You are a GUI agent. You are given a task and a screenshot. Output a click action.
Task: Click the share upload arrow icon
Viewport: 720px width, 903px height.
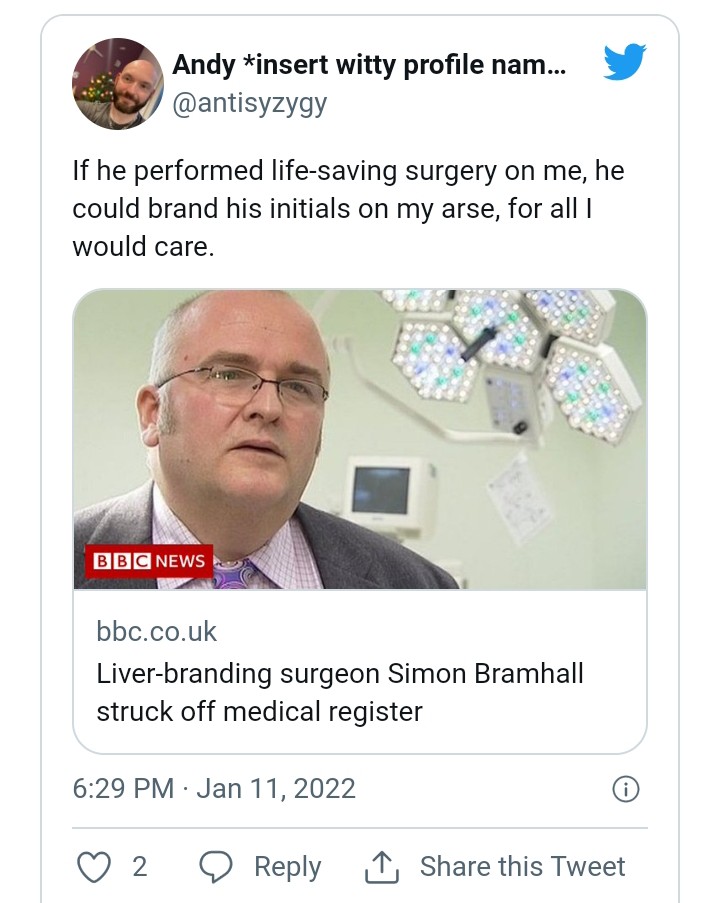coord(381,867)
